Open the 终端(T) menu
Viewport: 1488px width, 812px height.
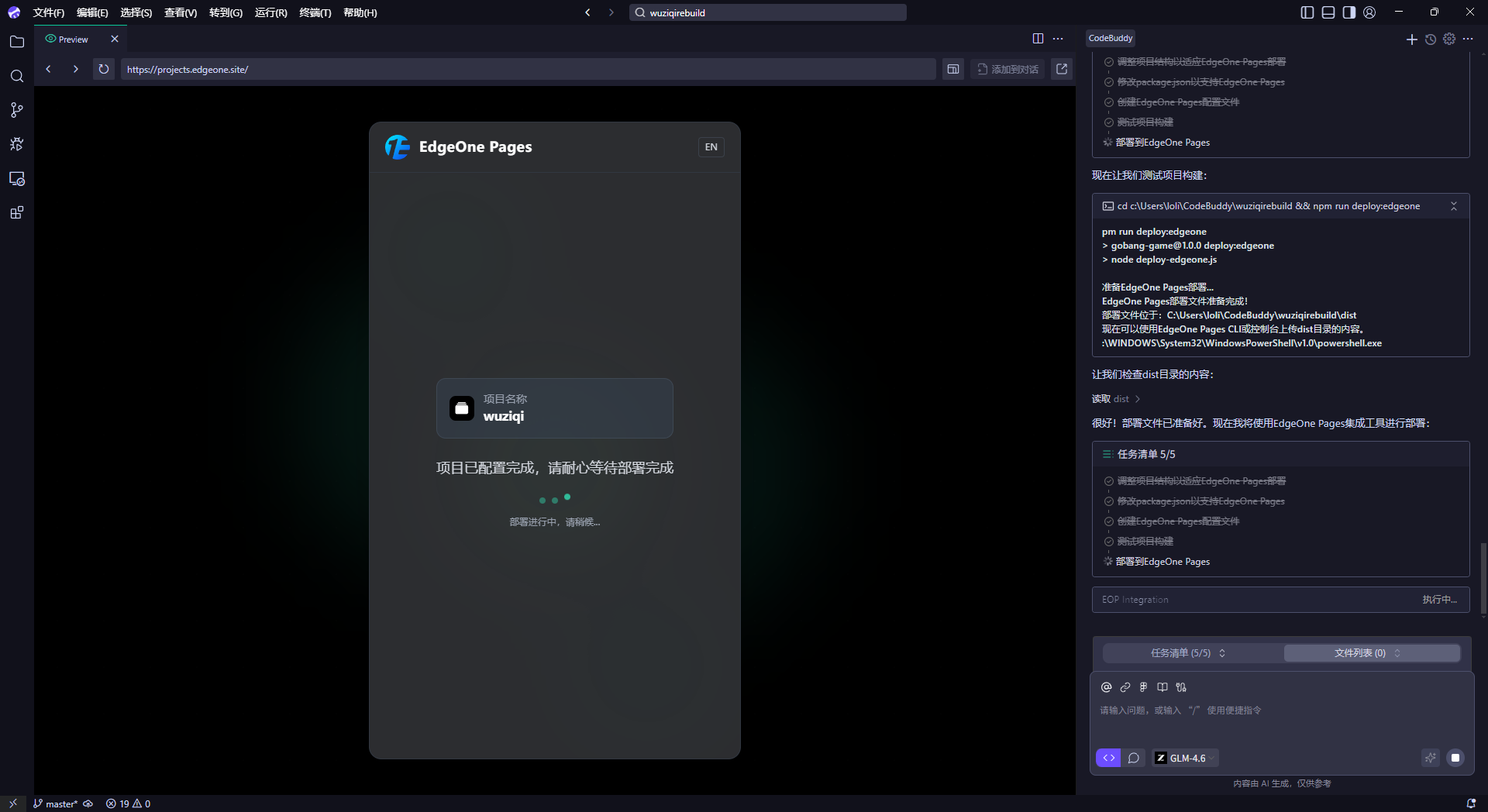click(x=315, y=12)
